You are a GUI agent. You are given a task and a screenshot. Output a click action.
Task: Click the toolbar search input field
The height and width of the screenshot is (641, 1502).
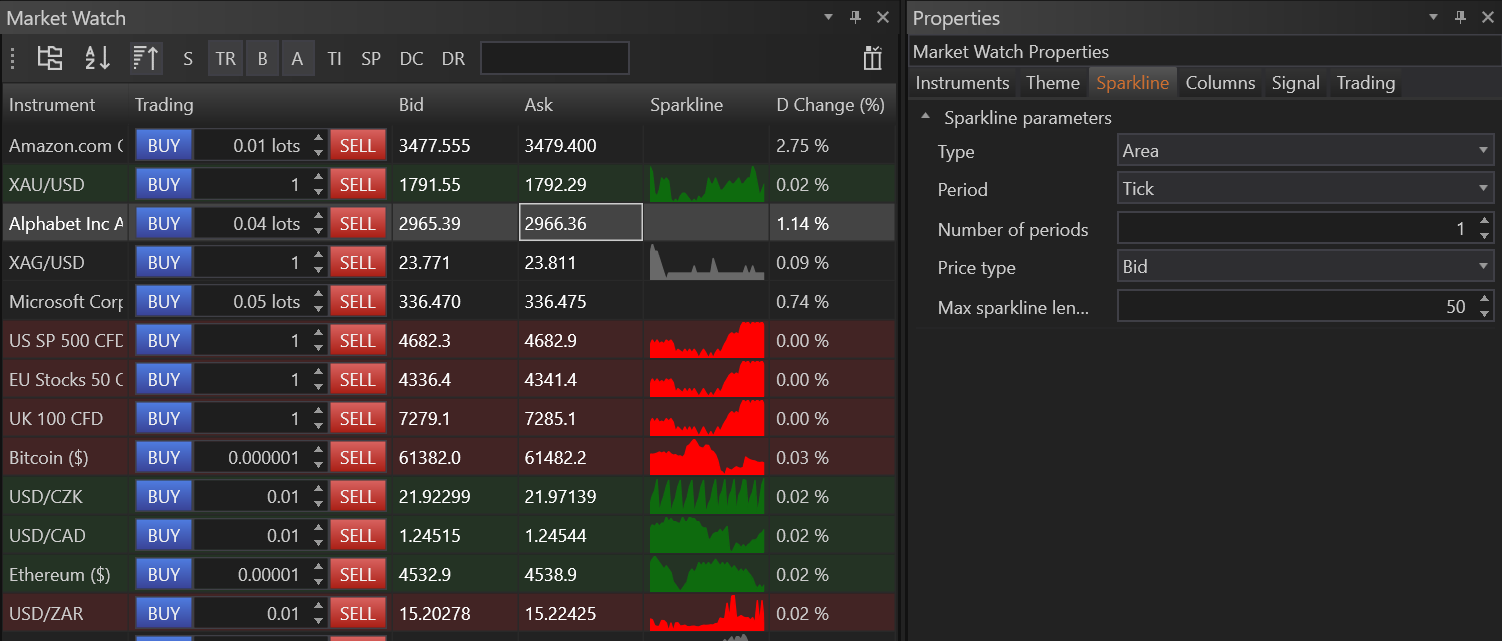554,59
